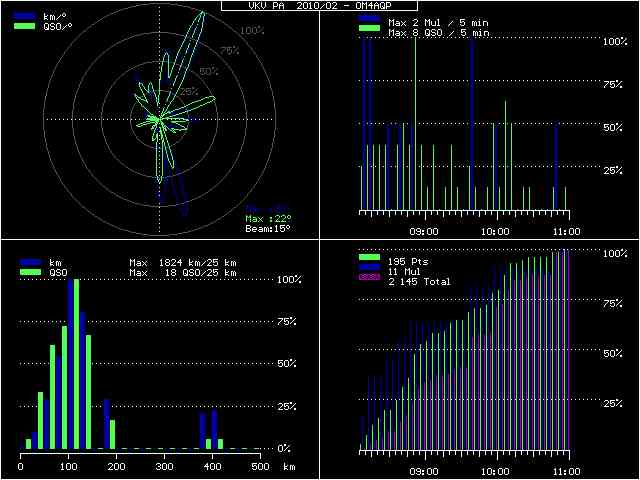The width and height of the screenshot is (640, 480).
Task: Click the QSO/° legend label
Action: click(58, 27)
